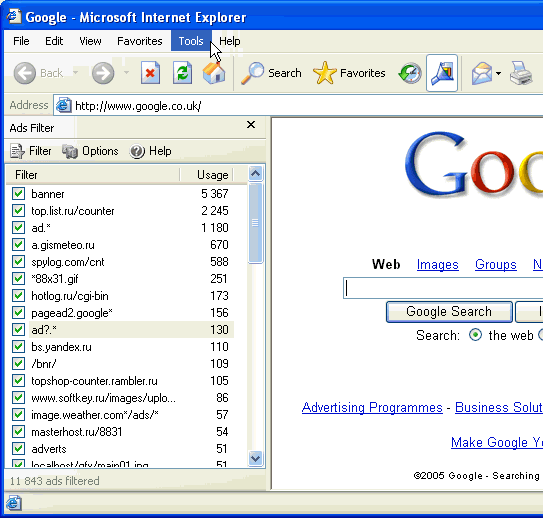Image resolution: width=543 pixels, height=518 pixels.
Task: Select the 'the web' radio button
Action: coord(475,335)
